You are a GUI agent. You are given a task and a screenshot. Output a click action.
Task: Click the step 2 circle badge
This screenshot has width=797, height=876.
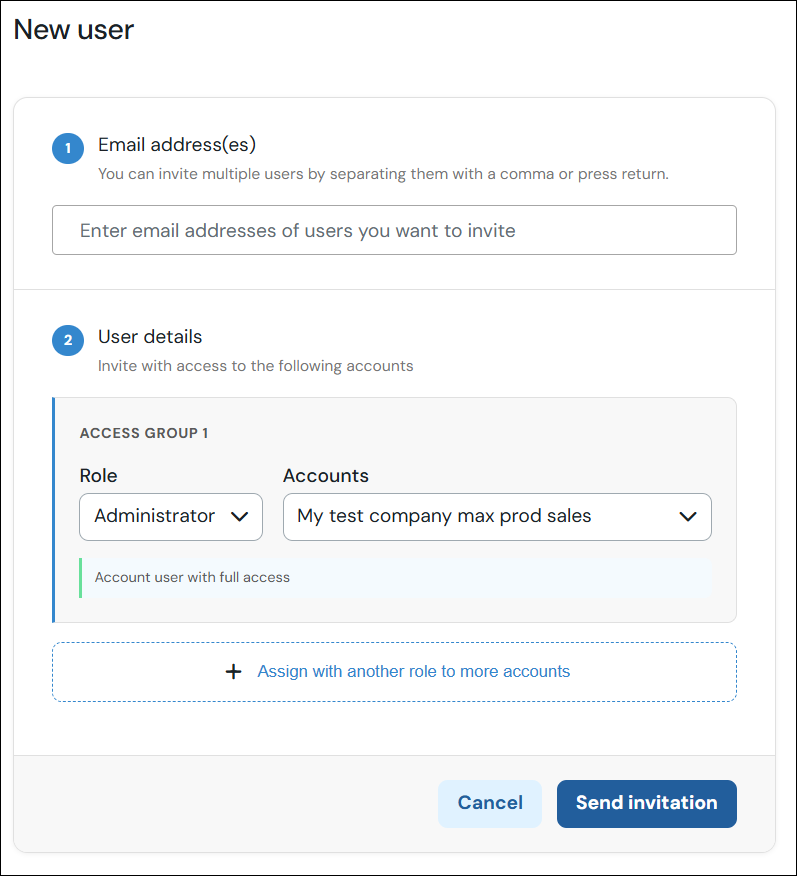68,340
